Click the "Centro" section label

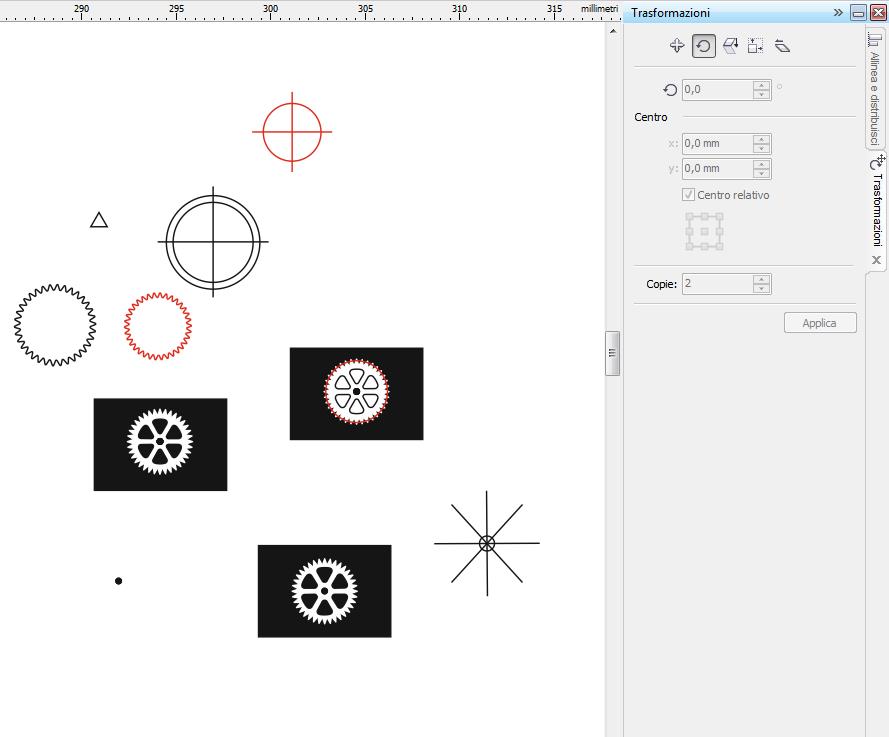[651, 117]
